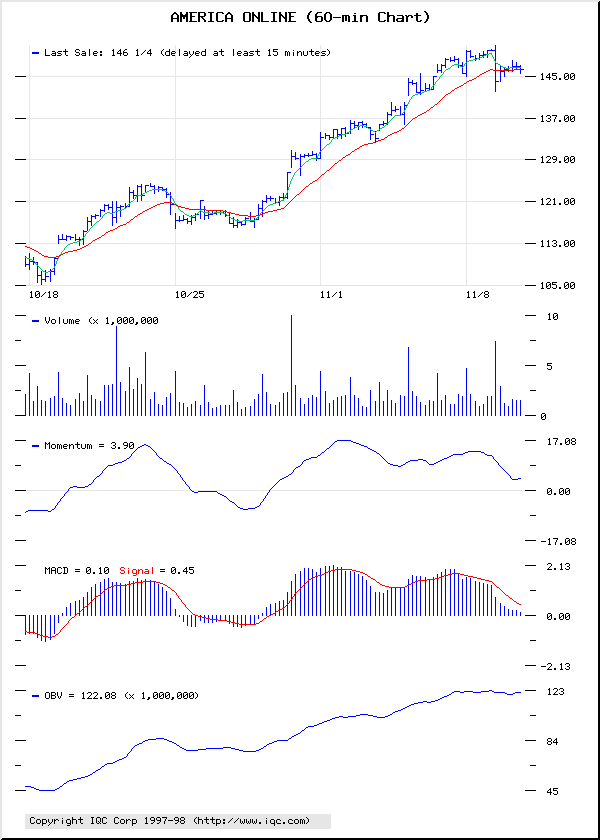The width and height of the screenshot is (600, 840).
Task: Click the momentum axis value -17.08
Action: pyautogui.click(x=557, y=542)
